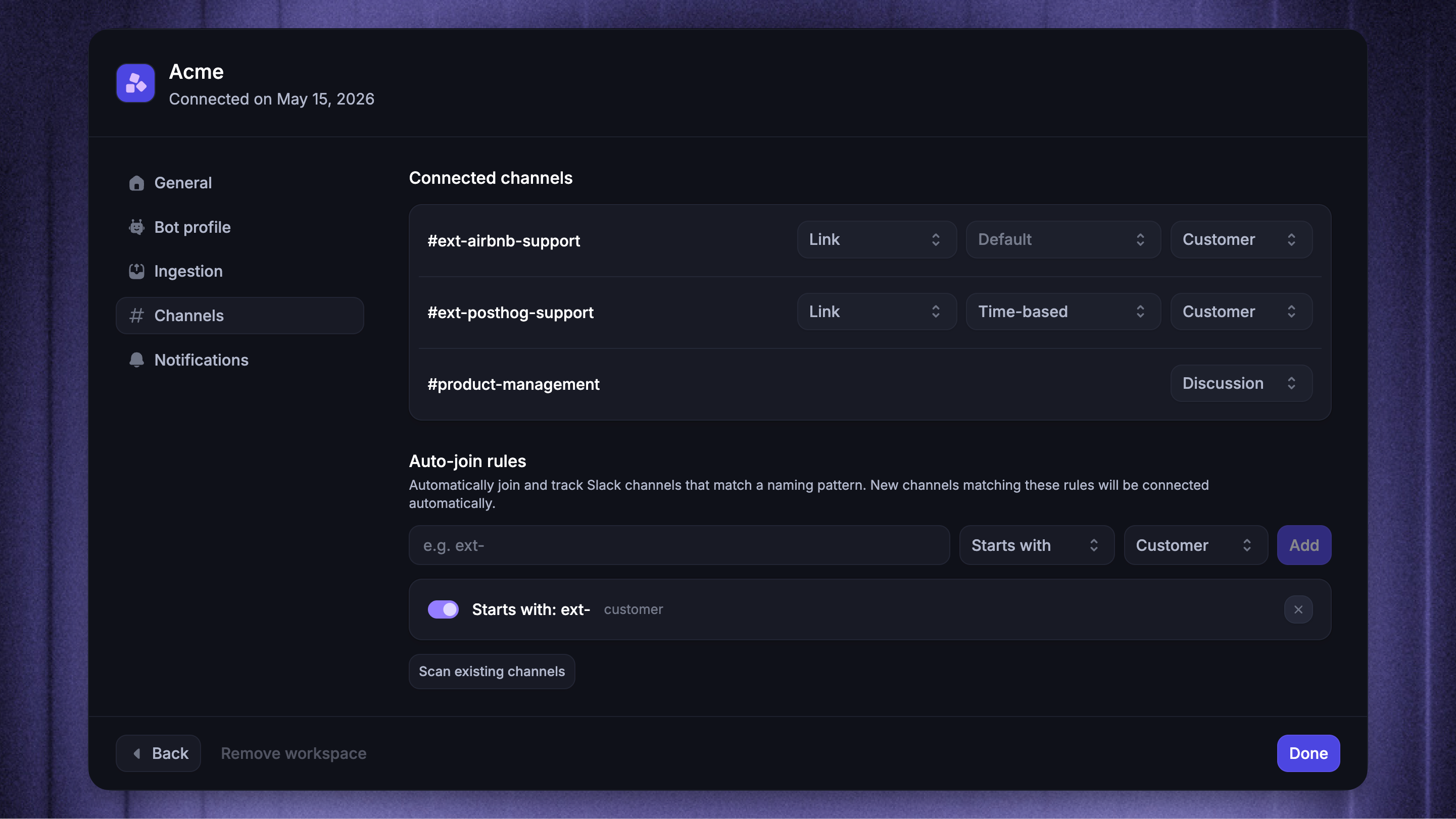Click the #product-management channel name
The height and width of the screenshot is (819, 1456).
click(513, 384)
